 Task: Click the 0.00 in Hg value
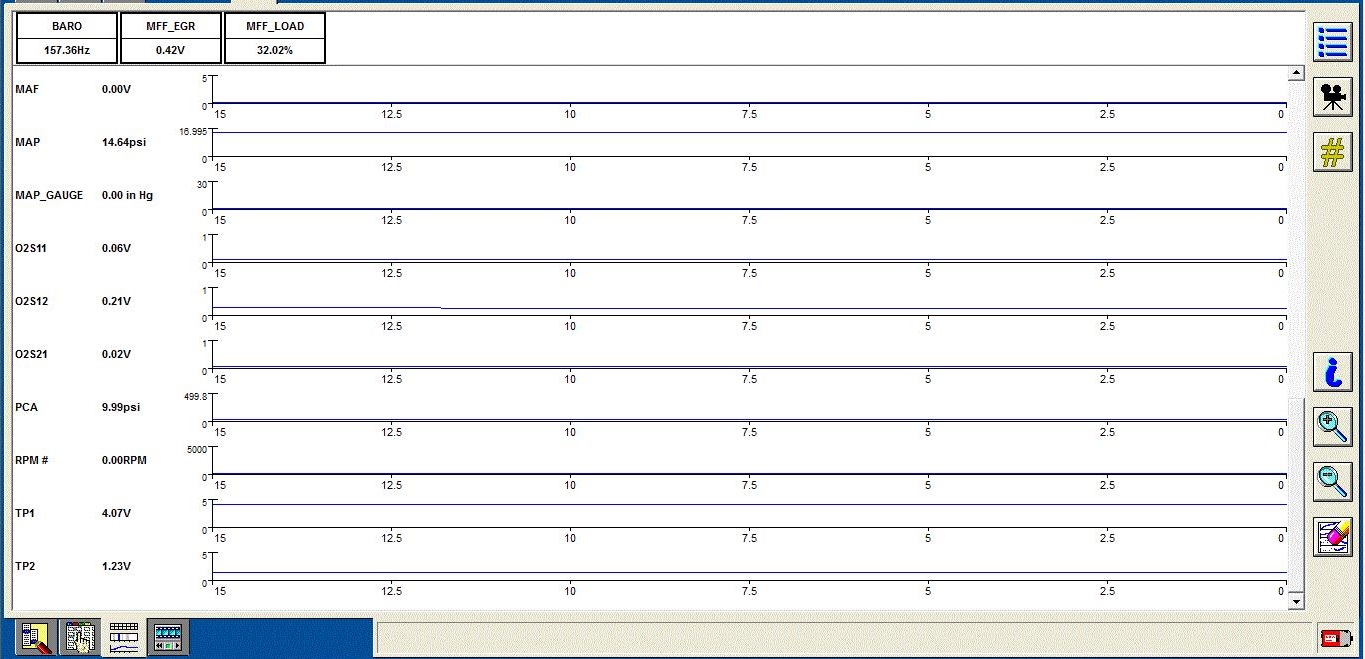(x=128, y=195)
